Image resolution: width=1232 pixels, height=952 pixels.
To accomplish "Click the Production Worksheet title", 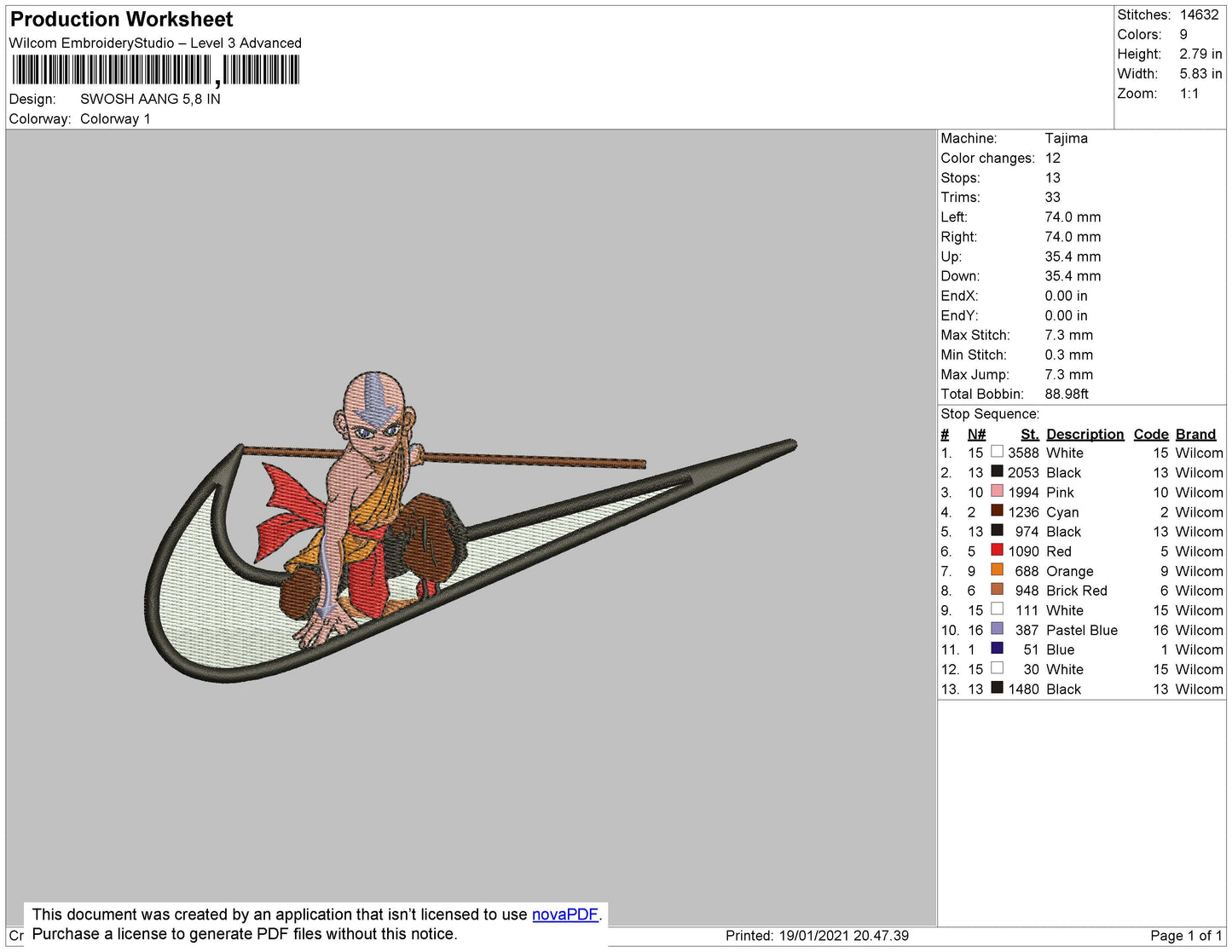I will pyautogui.click(x=121, y=20).
